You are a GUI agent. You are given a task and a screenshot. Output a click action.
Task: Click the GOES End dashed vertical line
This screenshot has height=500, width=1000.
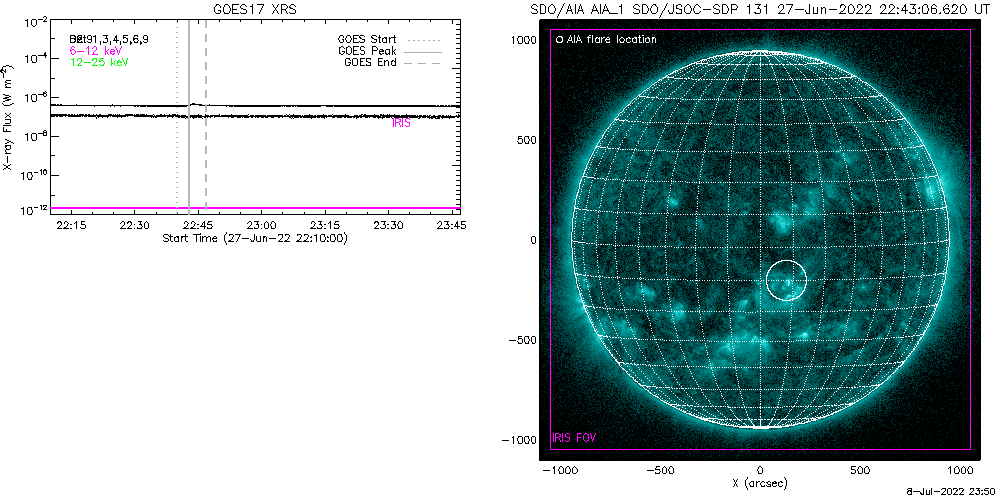point(205,117)
